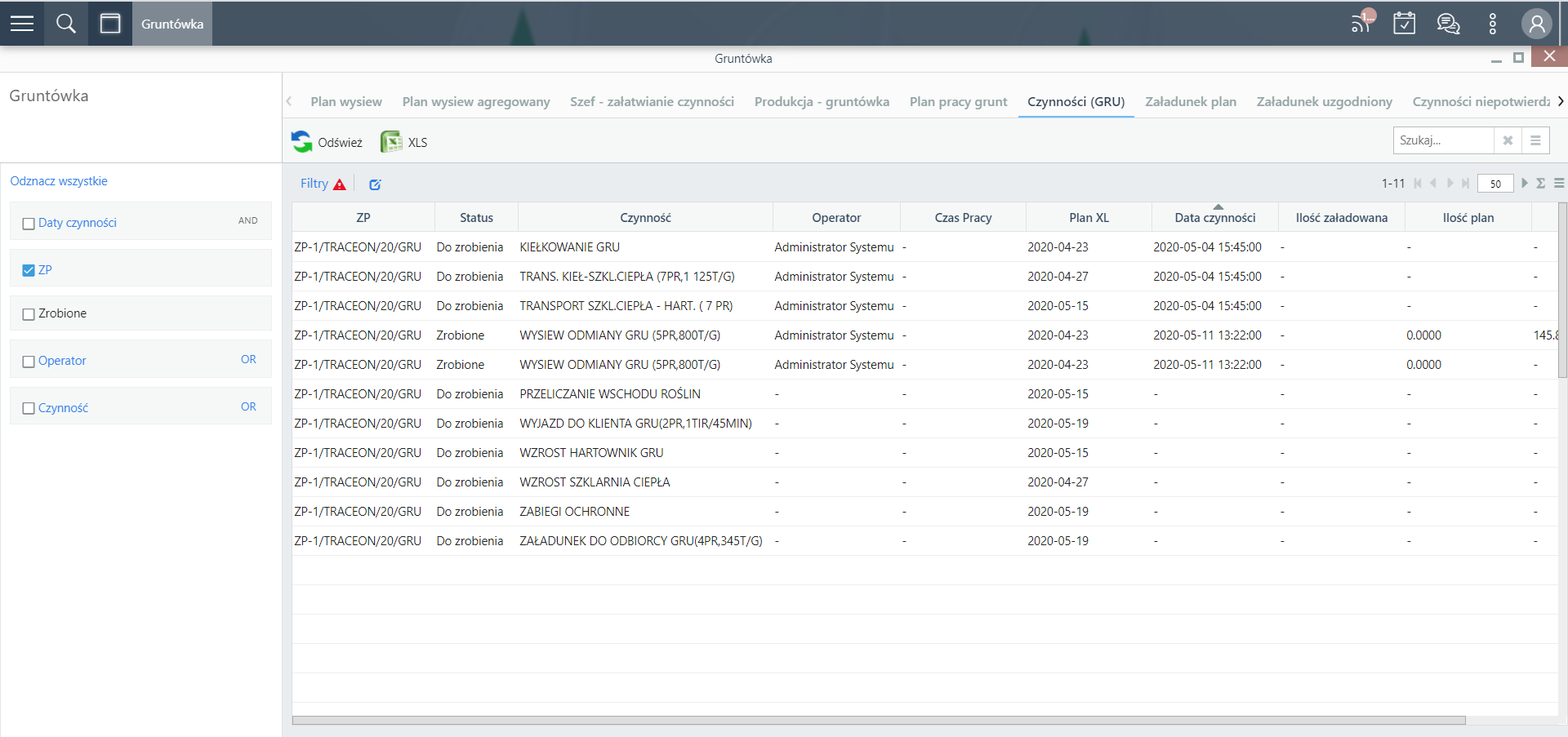Image resolution: width=1568 pixels, height=737 pixels.
Task: Expand the Operator filter section
Action: pos(62,361)
